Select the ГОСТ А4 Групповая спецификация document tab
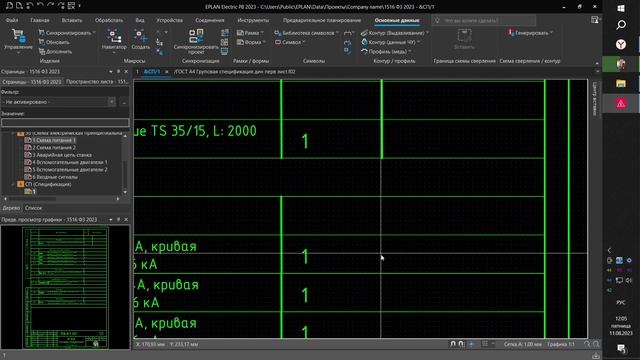The image size is (640, 360). click(x=235, y=72)
